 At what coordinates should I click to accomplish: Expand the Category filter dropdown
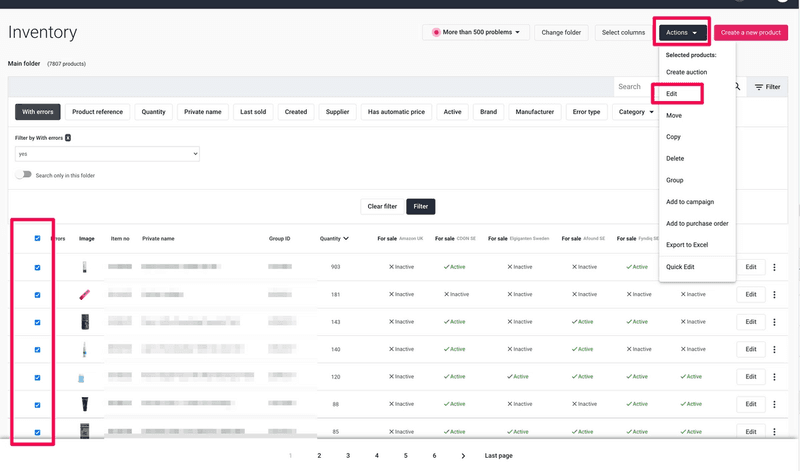coord(636,112)
